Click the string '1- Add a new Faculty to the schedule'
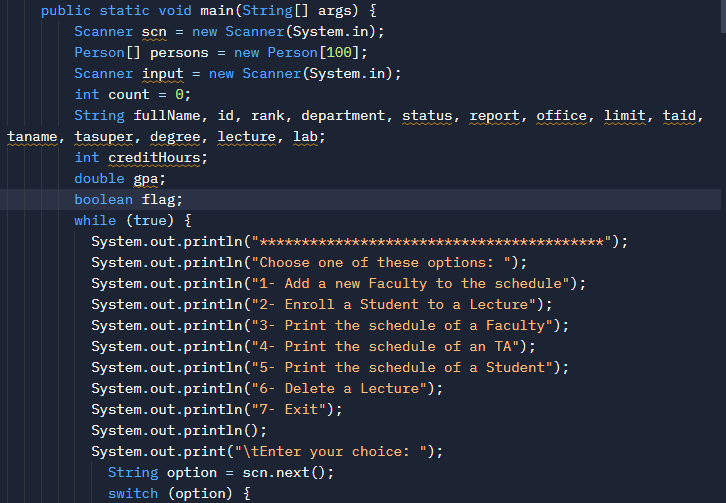This screenshot has height=503, width=726. pos(411,283)
